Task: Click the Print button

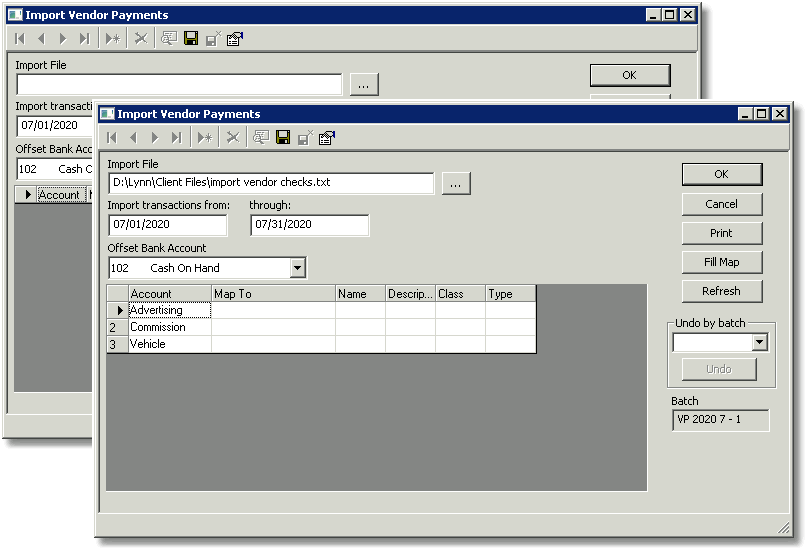Action: coord(721,233)
